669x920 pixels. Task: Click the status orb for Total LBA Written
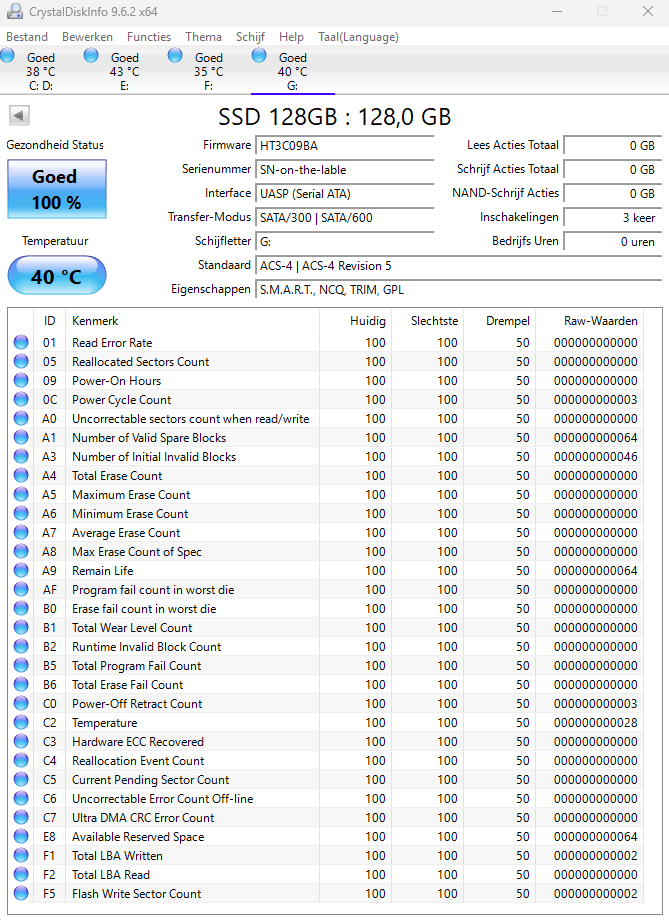pos(21,855)
